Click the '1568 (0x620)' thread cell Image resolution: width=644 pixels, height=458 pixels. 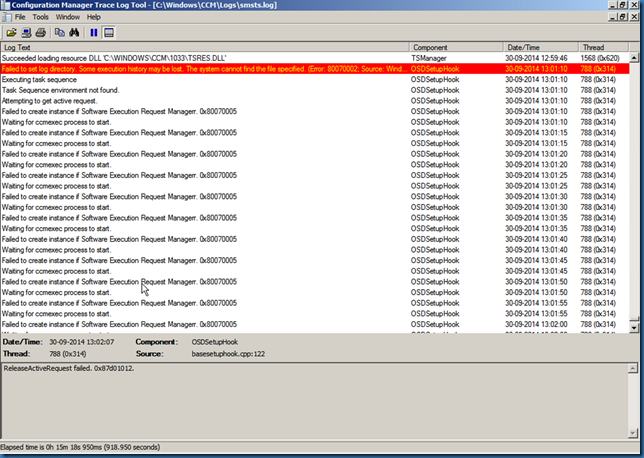(600, 58)
